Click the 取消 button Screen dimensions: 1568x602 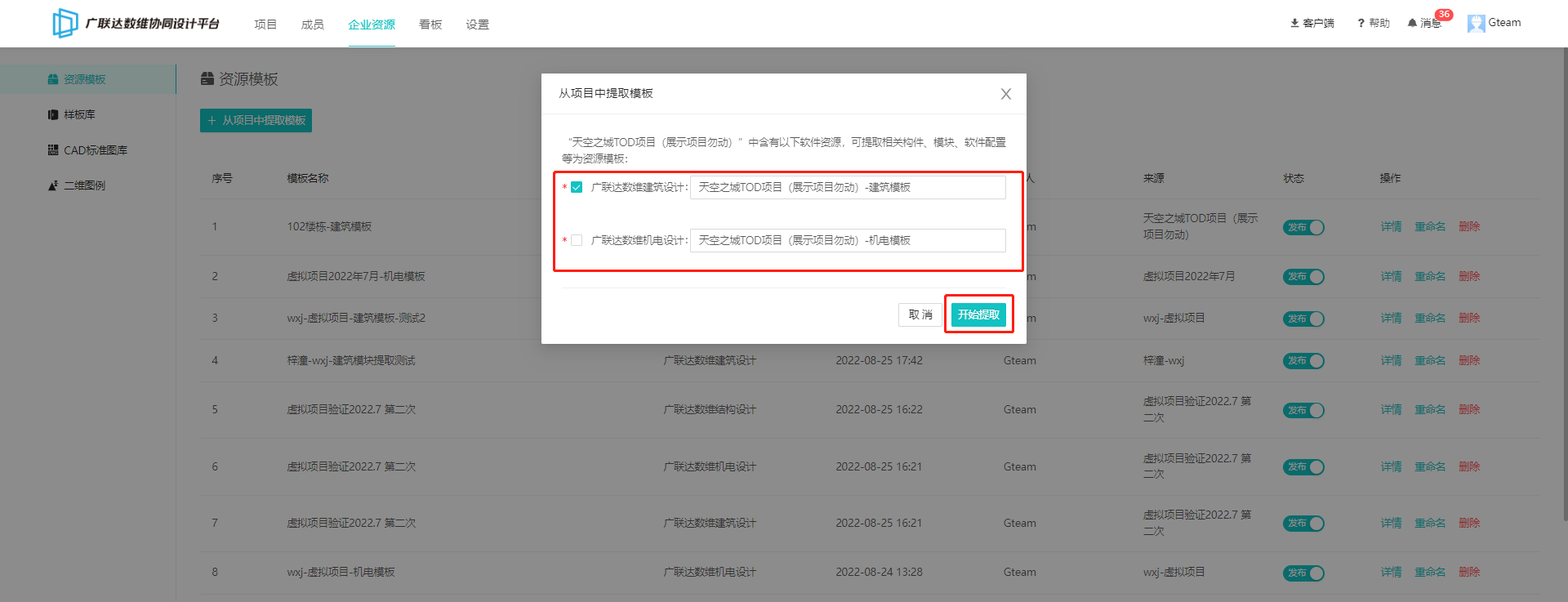pos(920,314)
